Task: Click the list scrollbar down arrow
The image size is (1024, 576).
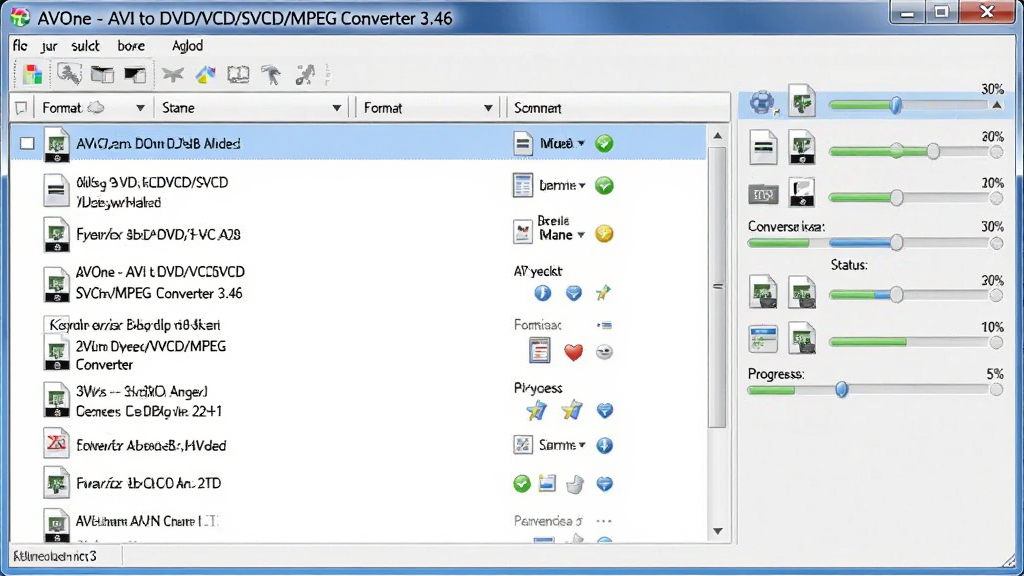Action: (718, 531)
